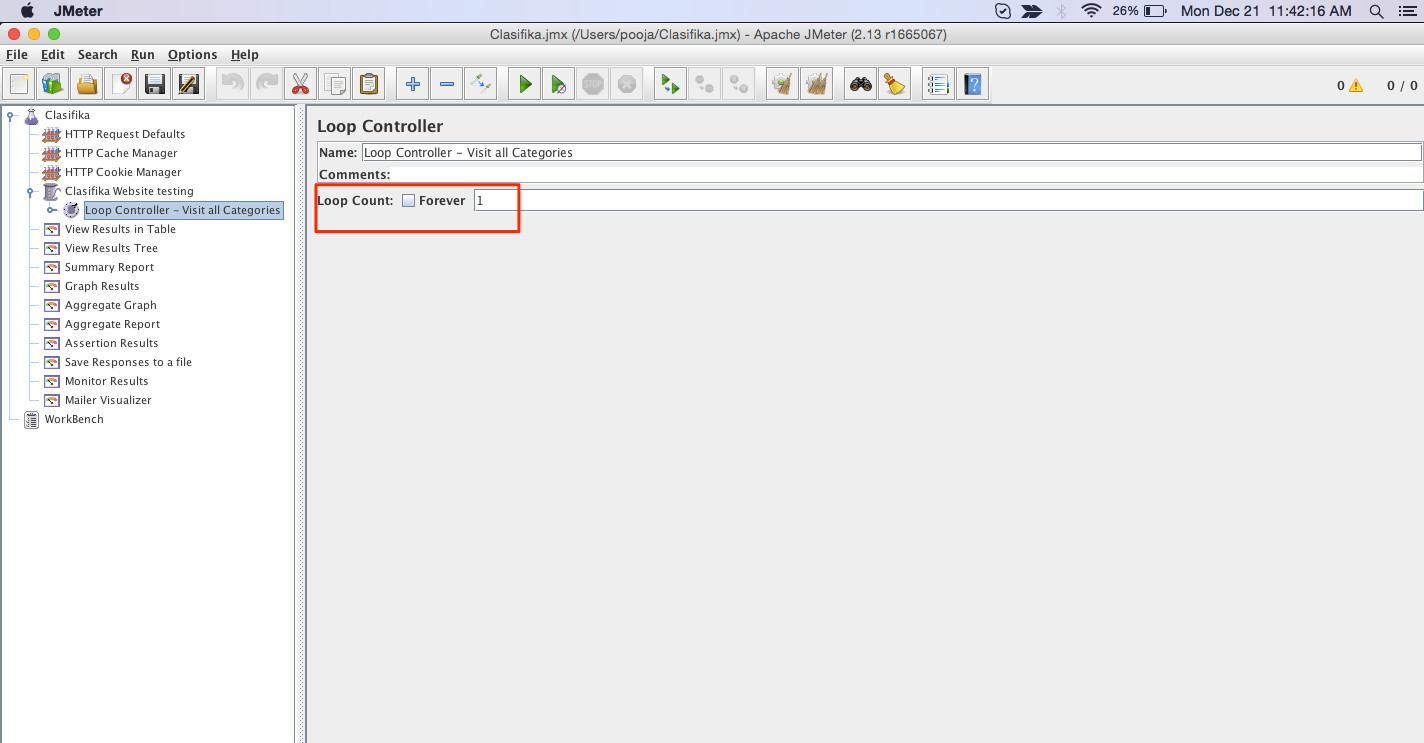Select Summary Report in tree
1424x743 pixels.
(x=109, y=267)
